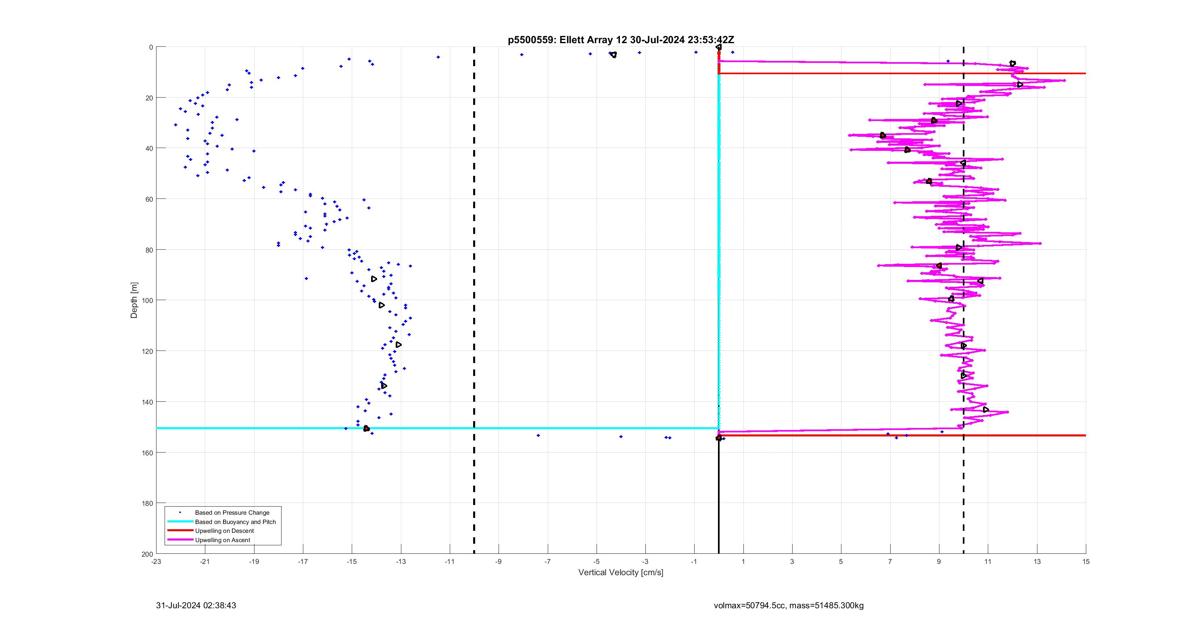The image size is (1200, 622).
Task: Select the 'Vertical Velocity [cm/s]' axis label
Action: pos(621,572)
